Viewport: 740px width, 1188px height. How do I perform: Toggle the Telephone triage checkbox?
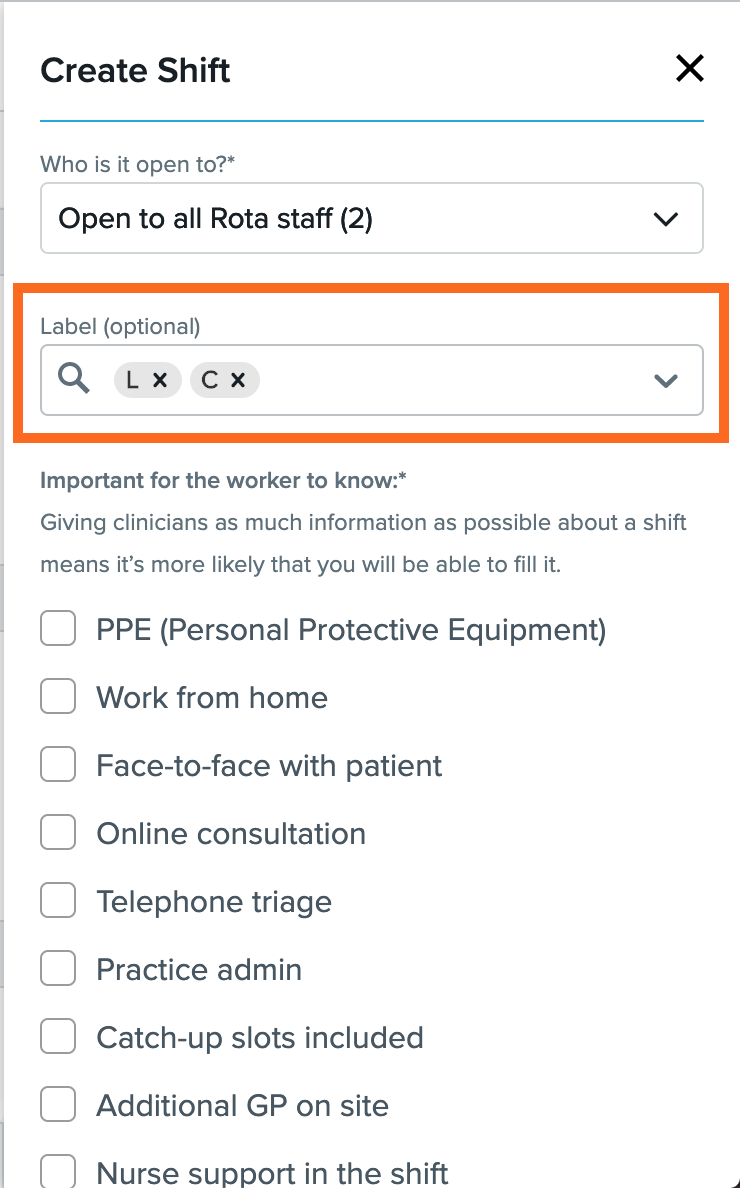(58, 900)
